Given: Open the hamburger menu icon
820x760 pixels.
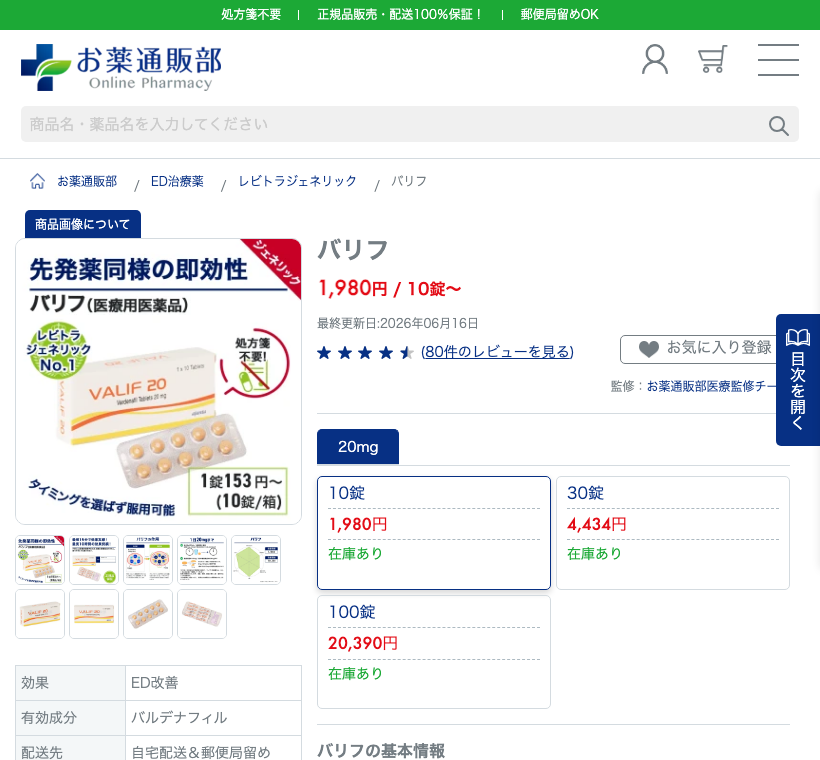Looking at the screenshot, I should [x=778, y=60].
